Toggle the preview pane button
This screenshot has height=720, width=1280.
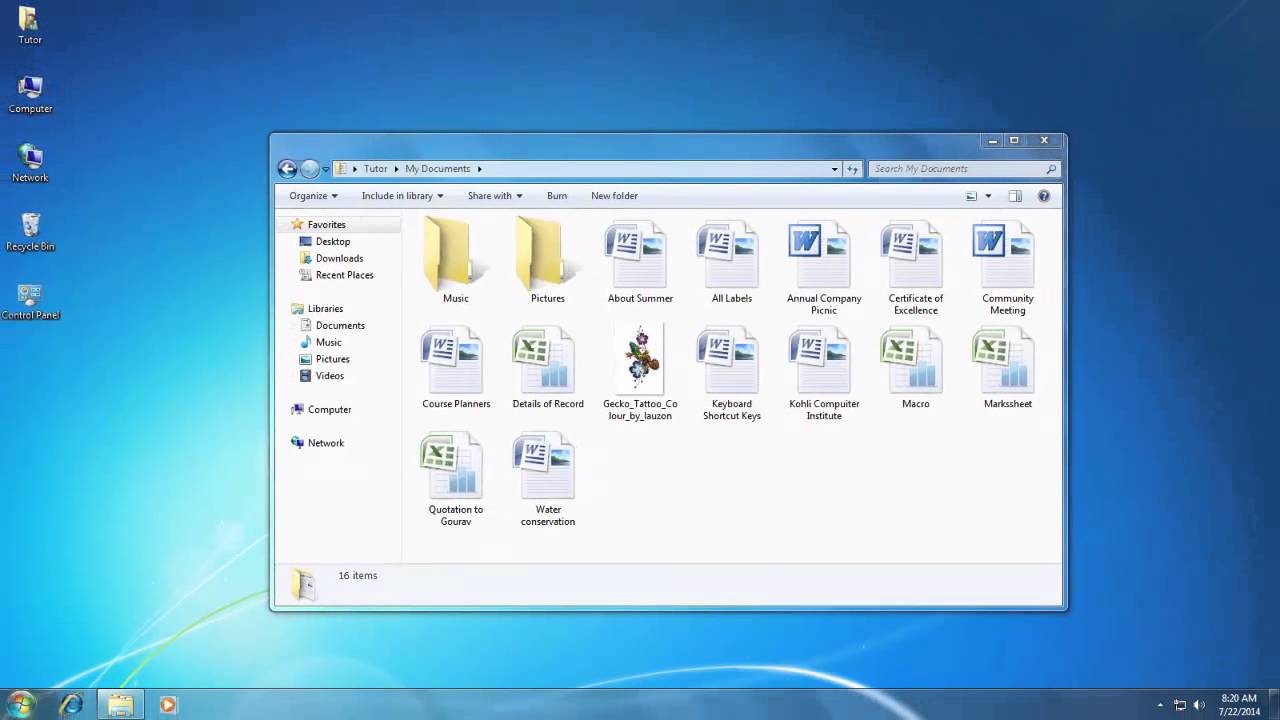click(1015, 196)
